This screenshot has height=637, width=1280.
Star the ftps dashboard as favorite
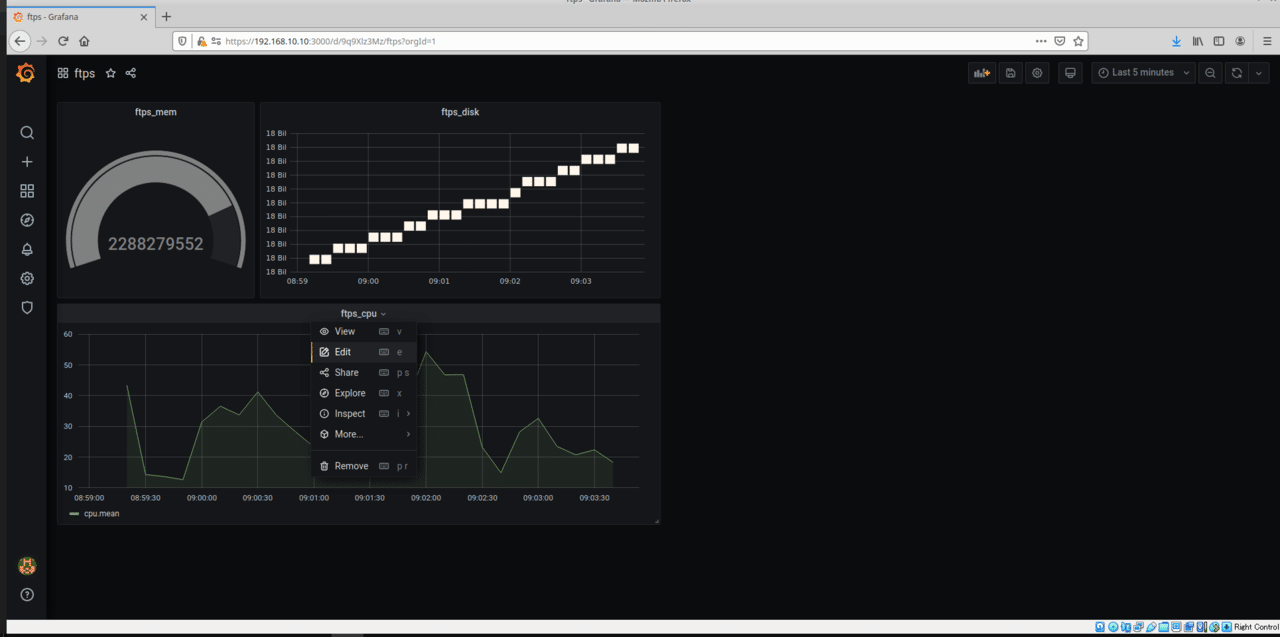tap(111, 73)
